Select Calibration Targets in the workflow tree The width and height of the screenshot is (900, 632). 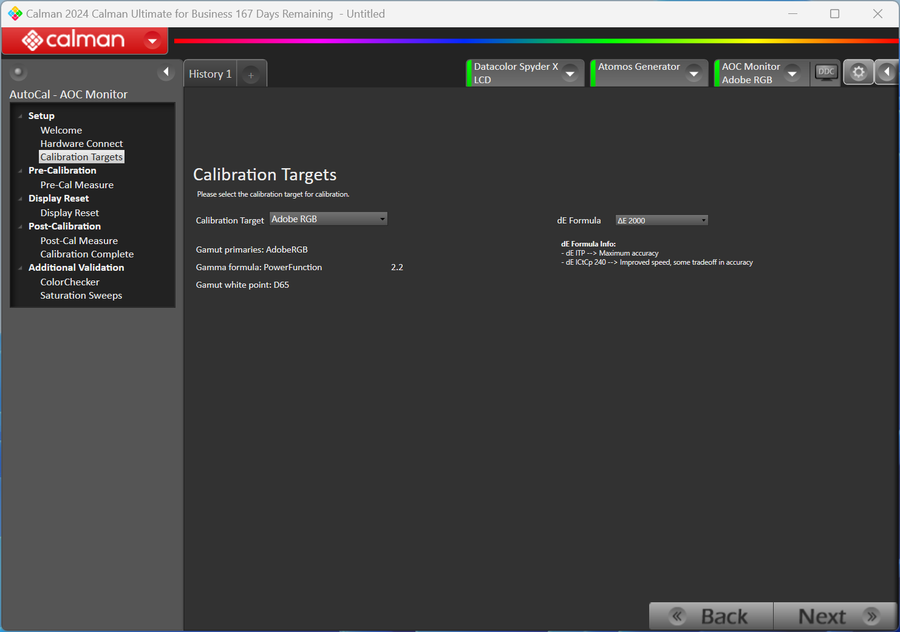(x=82, y=157)
